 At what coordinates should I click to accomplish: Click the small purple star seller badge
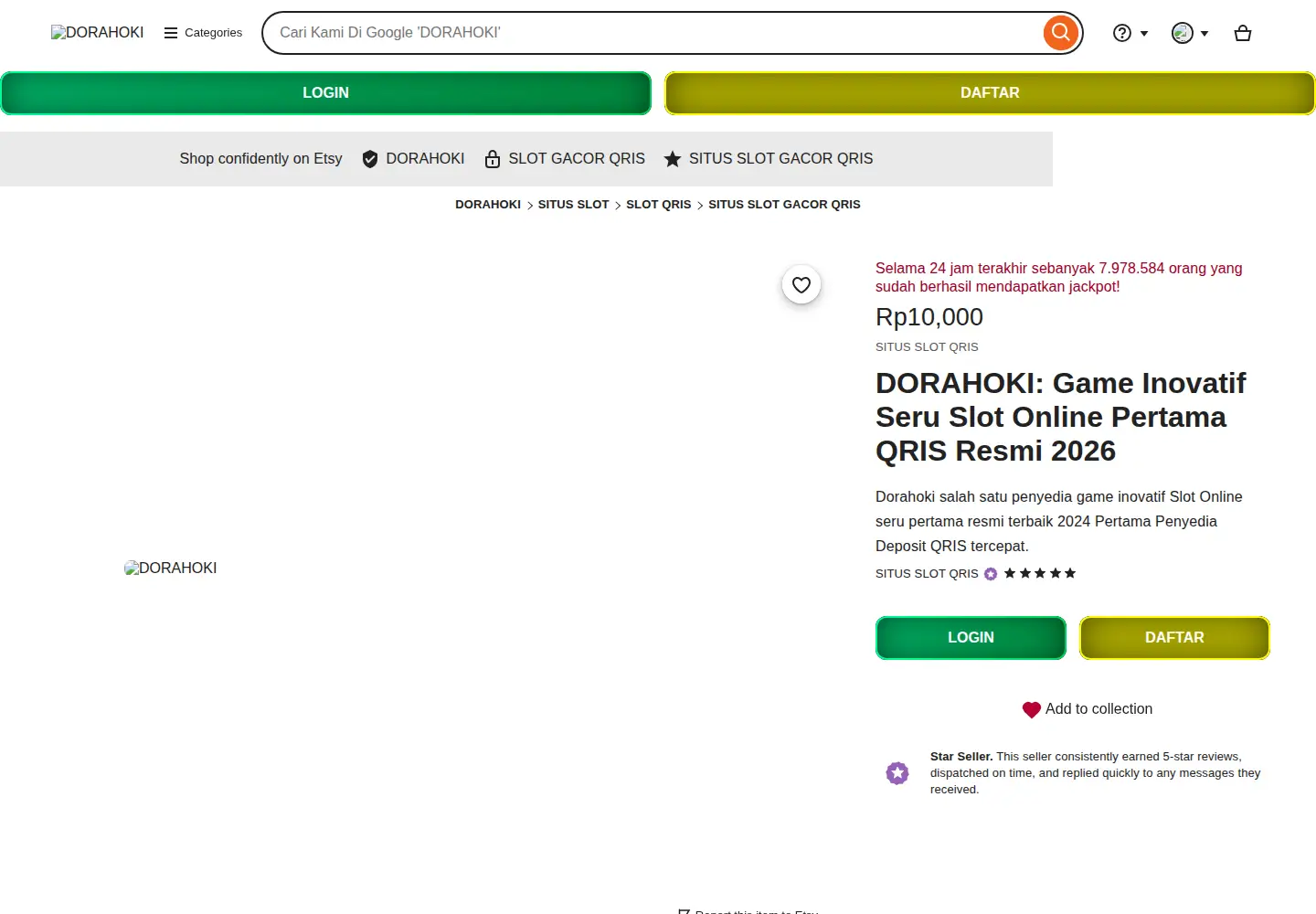point(991,574)
